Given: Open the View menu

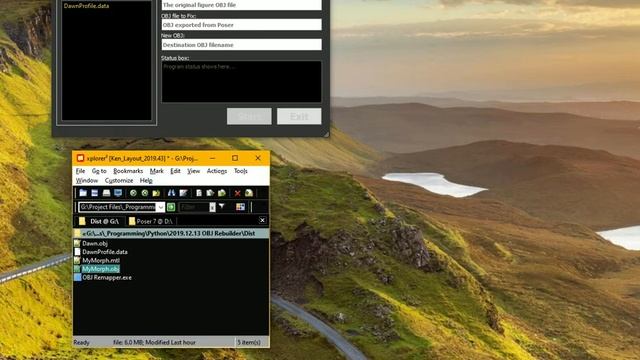Looking at the screenshot, I should tap(193, 171).
